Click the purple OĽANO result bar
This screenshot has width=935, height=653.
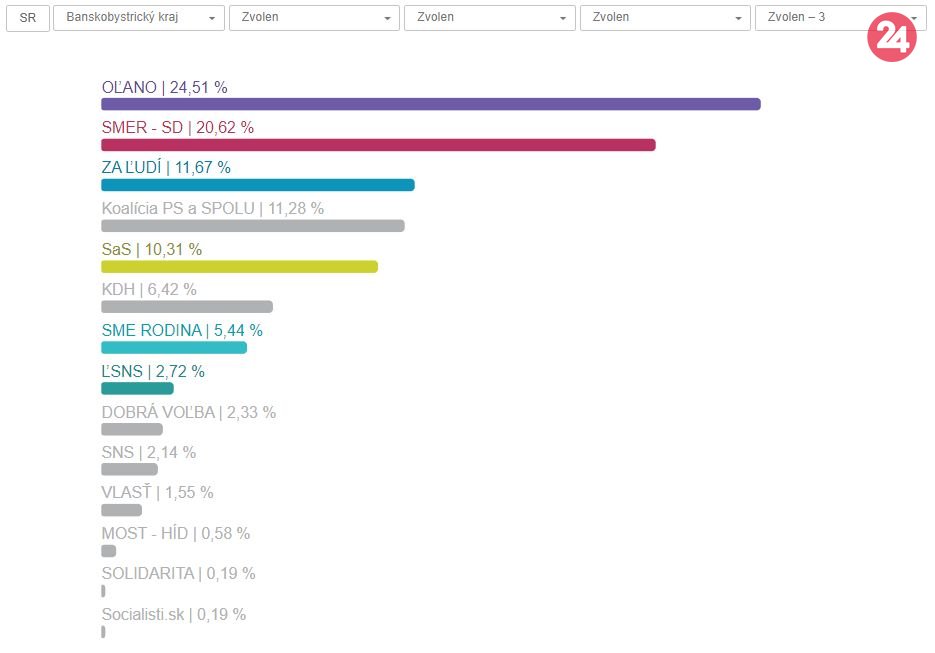[430, 104]
